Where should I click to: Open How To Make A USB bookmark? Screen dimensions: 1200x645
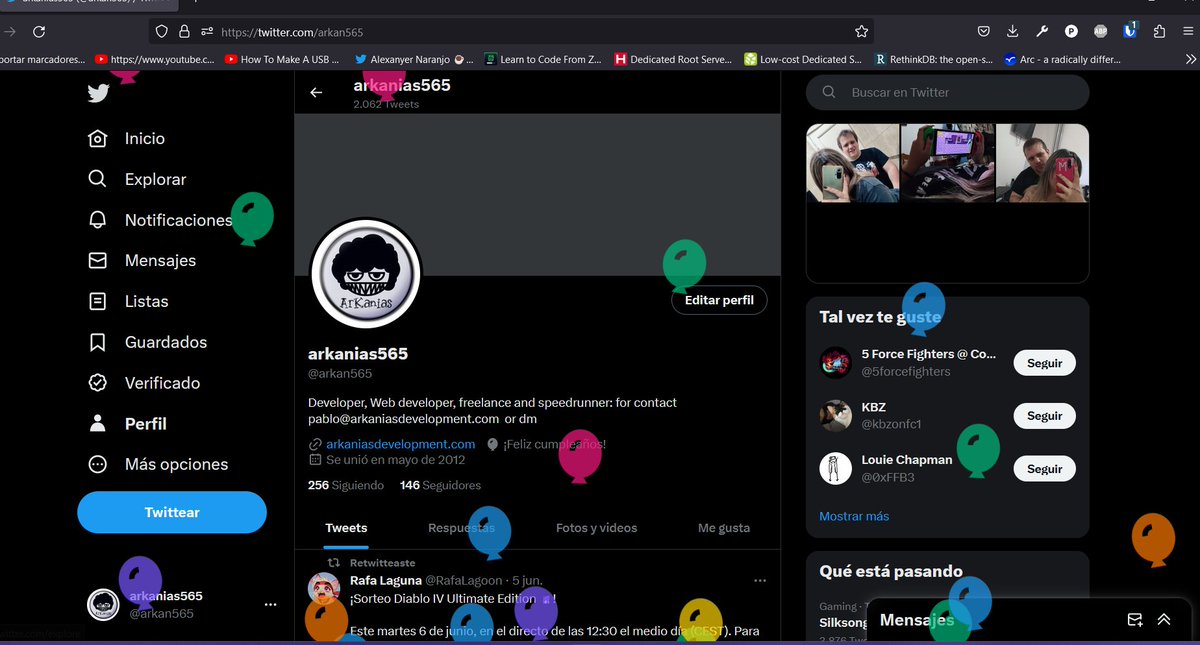(282, 59)
